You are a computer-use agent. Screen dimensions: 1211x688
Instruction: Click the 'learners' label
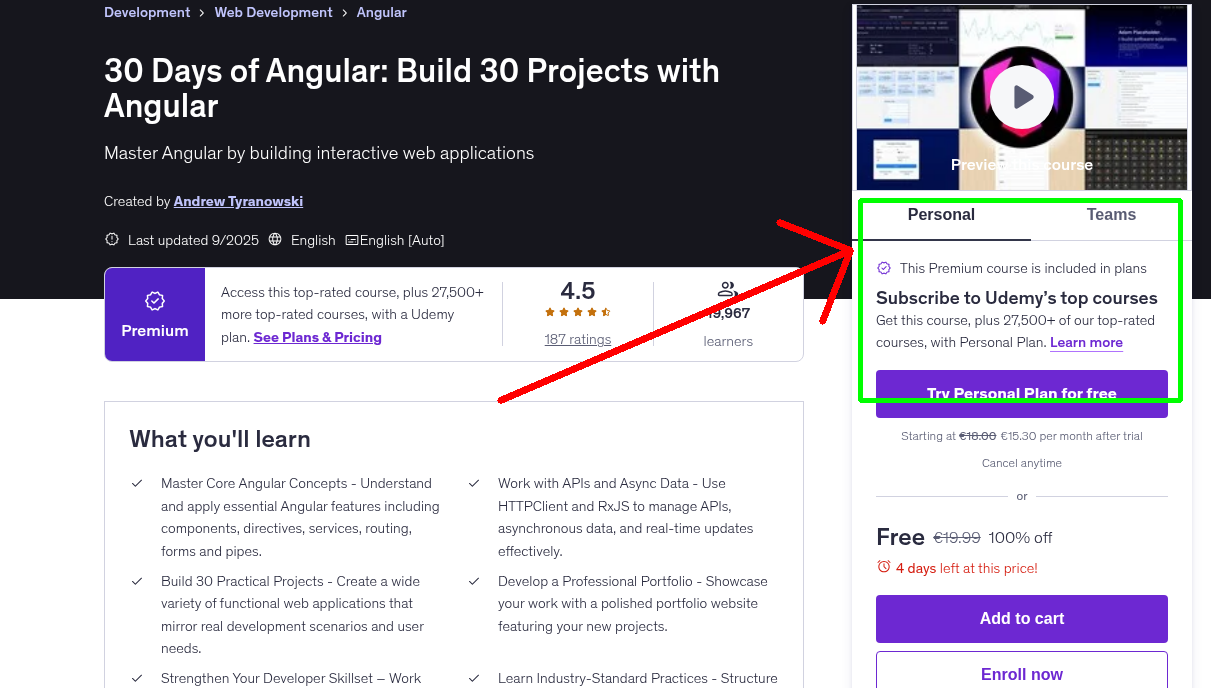click(x=728, y=341)
